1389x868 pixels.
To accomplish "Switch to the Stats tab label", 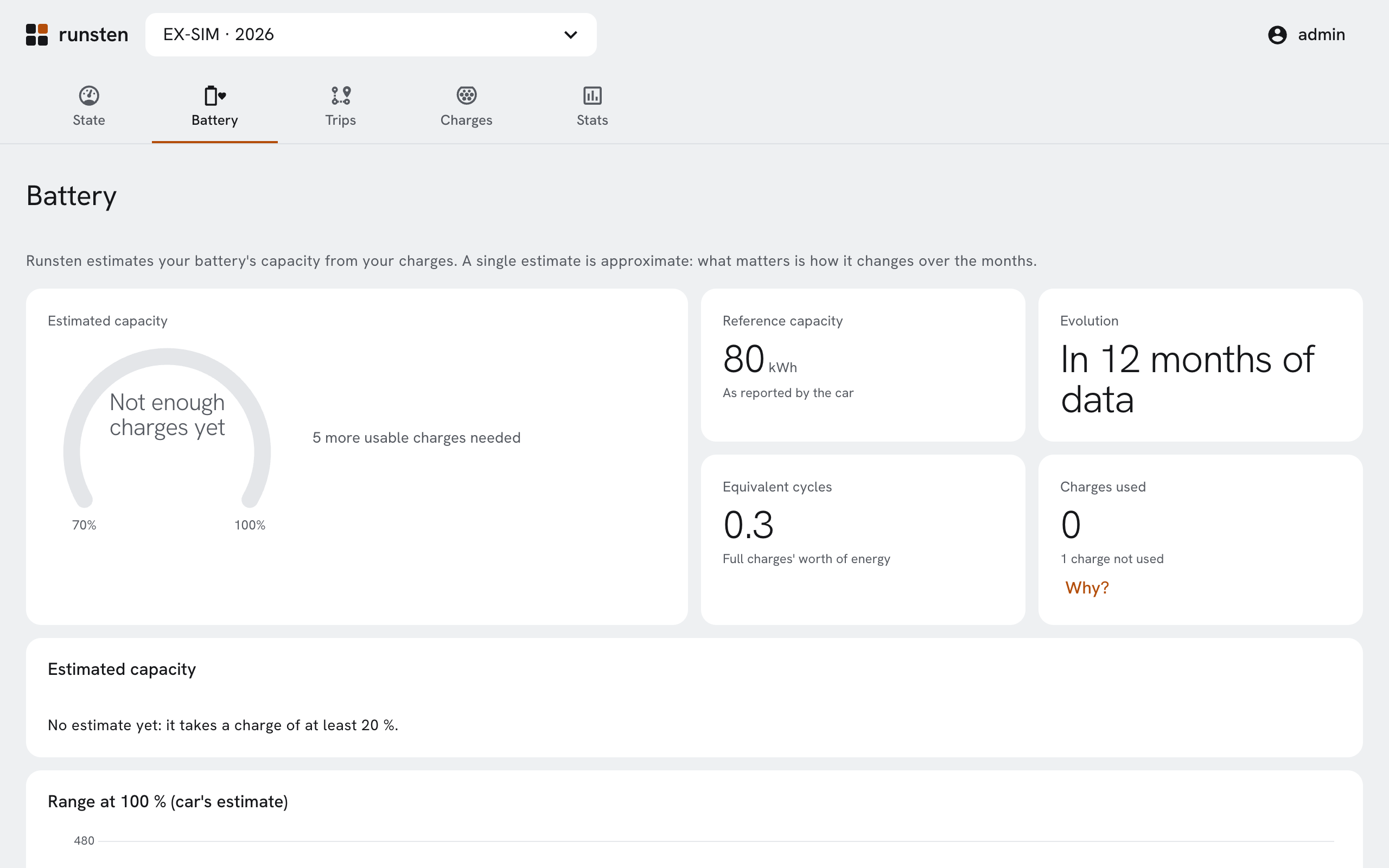I will point(592,120).
